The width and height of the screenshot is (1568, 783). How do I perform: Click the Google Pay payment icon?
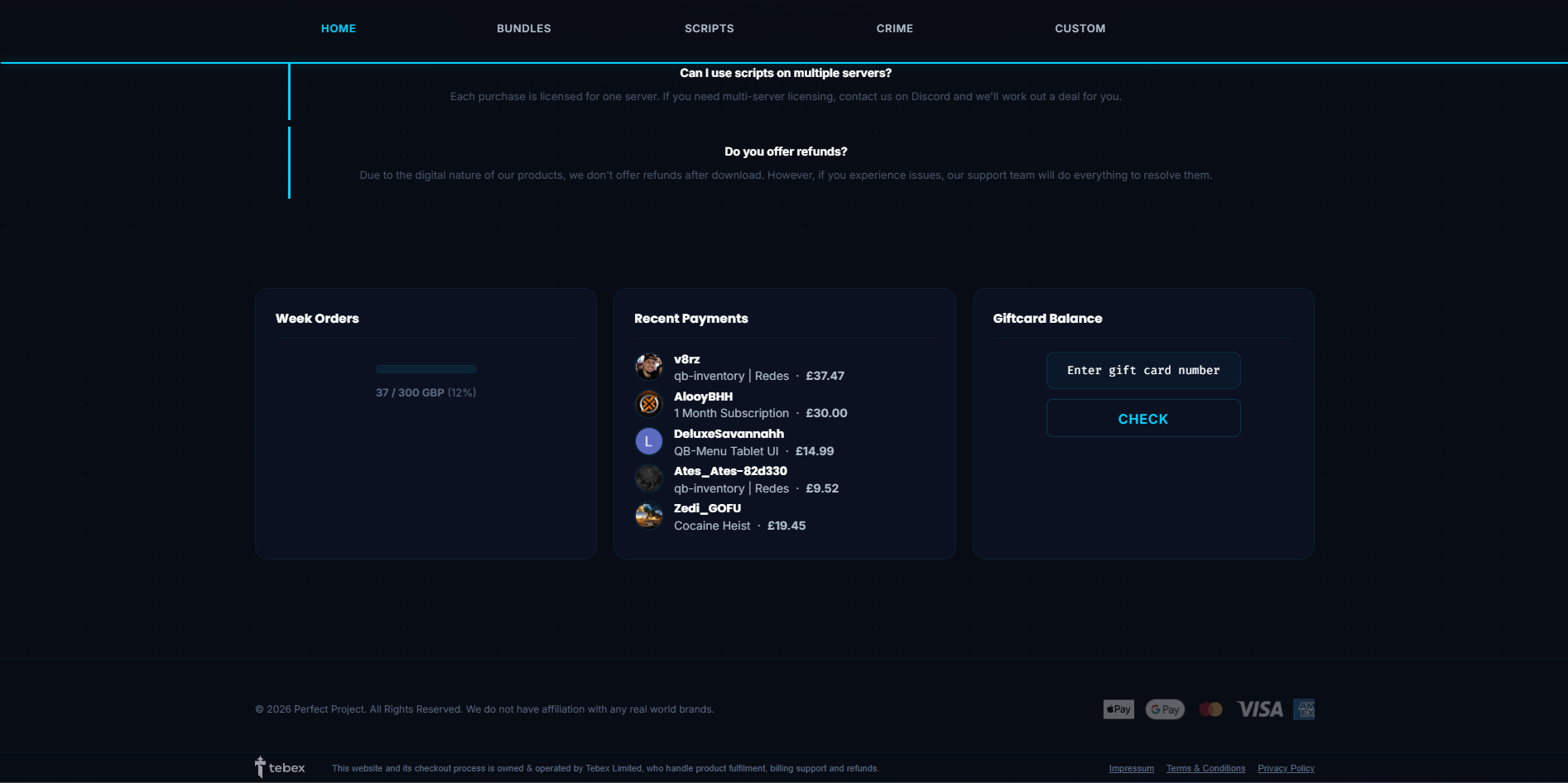1165,709
